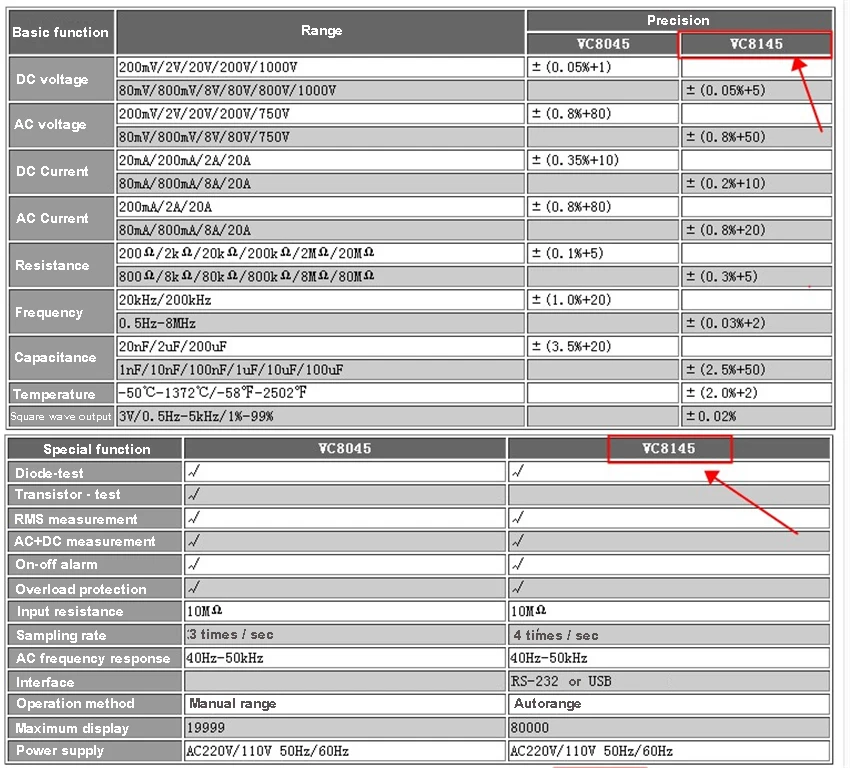Select precision "±(2.0%+2)"

[756, 393]
